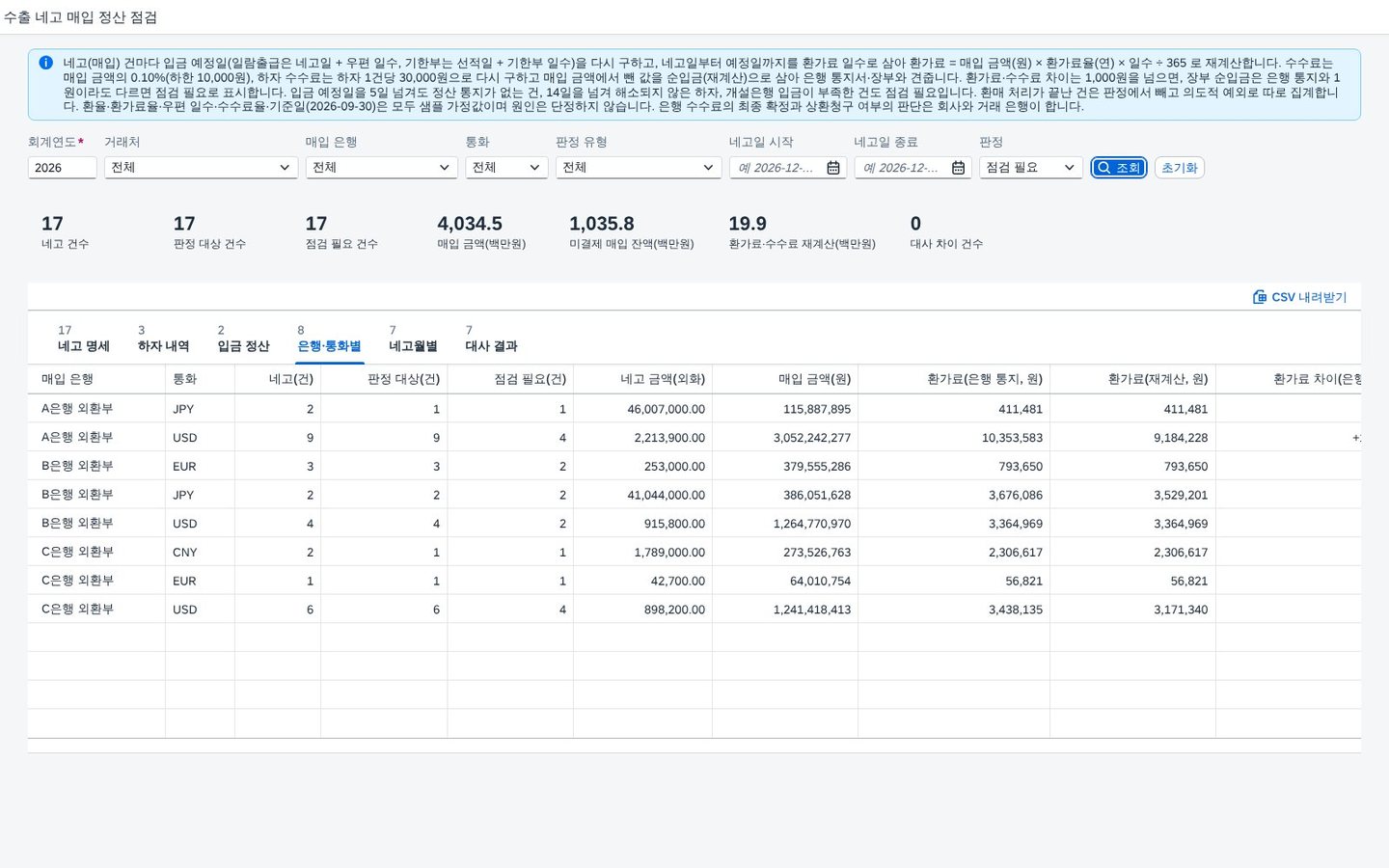Click the cell with value 9,184,228
Viewport: 1389px width, 868px height.
[x=1132, y=437]
